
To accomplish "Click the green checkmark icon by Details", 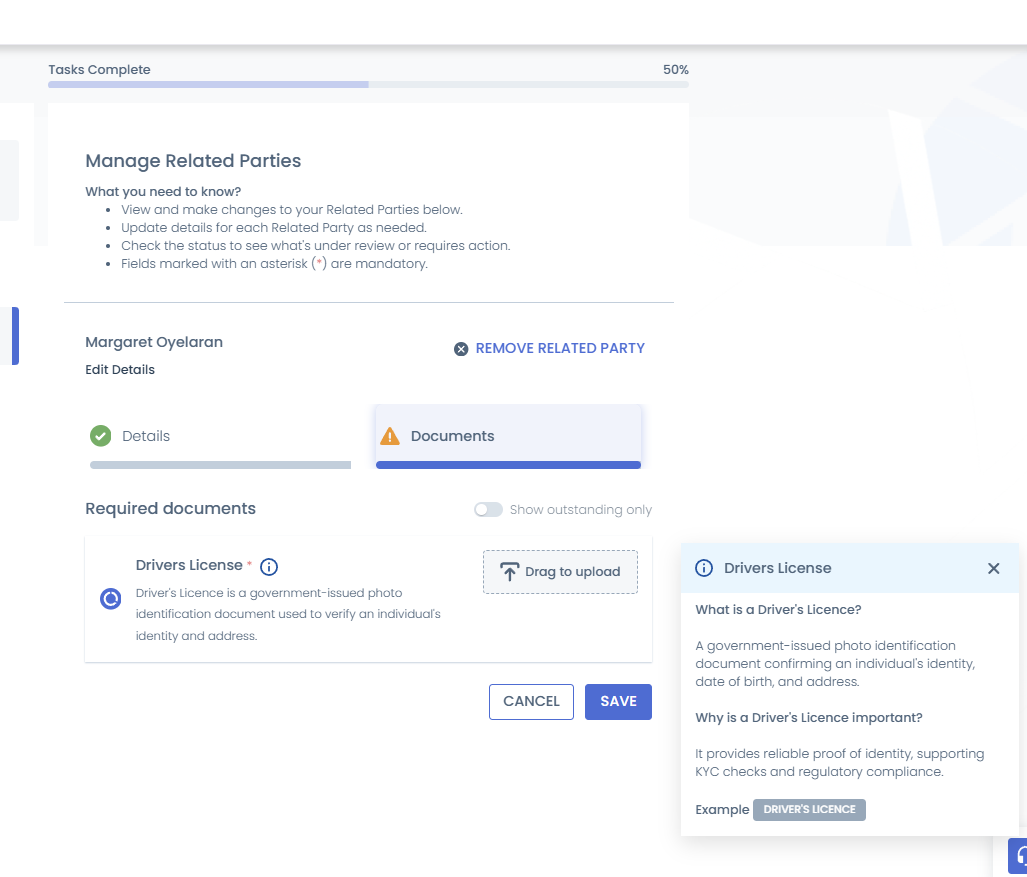I will point(100,436).
